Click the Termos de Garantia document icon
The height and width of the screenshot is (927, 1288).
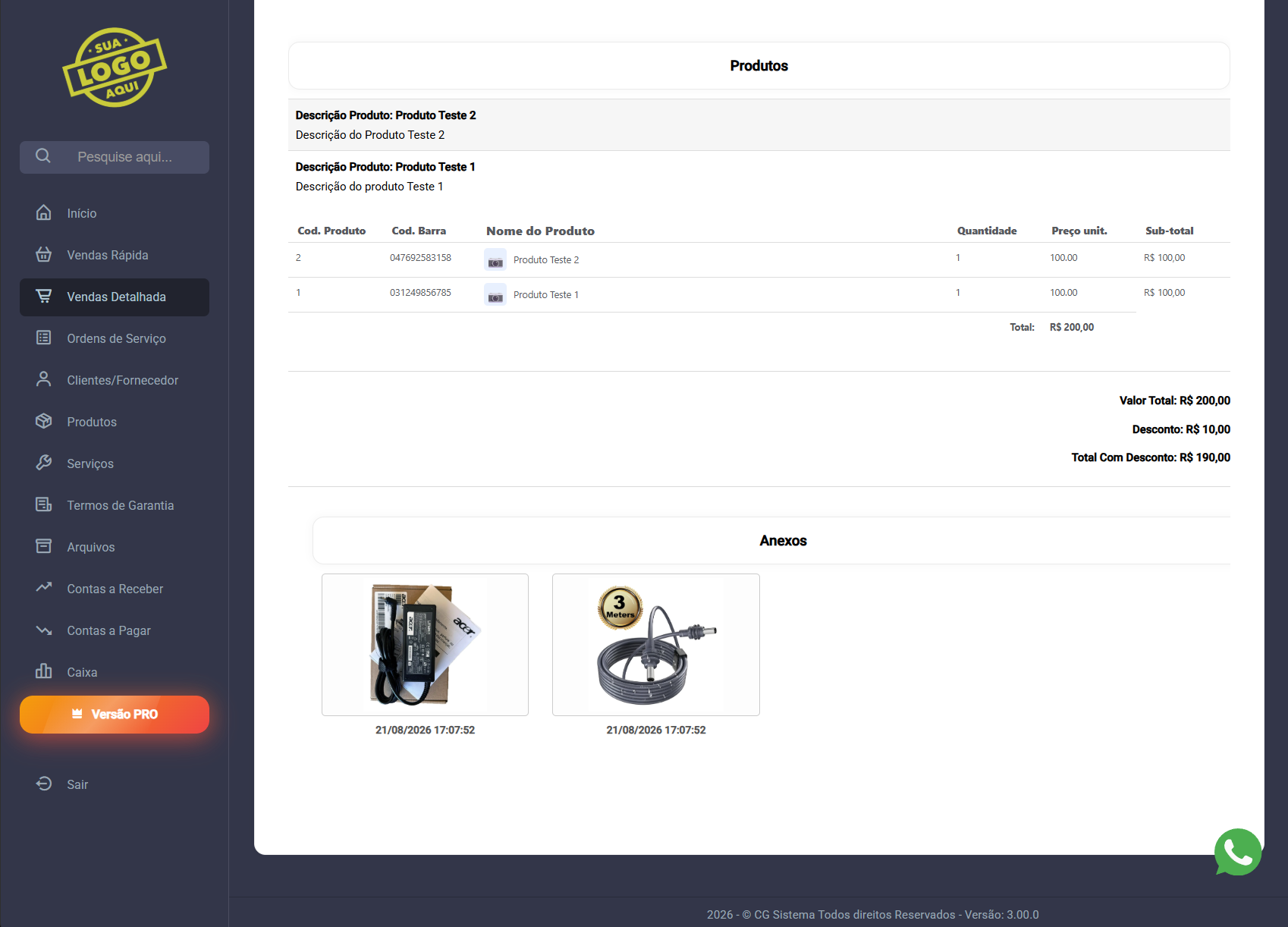[x=44, y=504]
